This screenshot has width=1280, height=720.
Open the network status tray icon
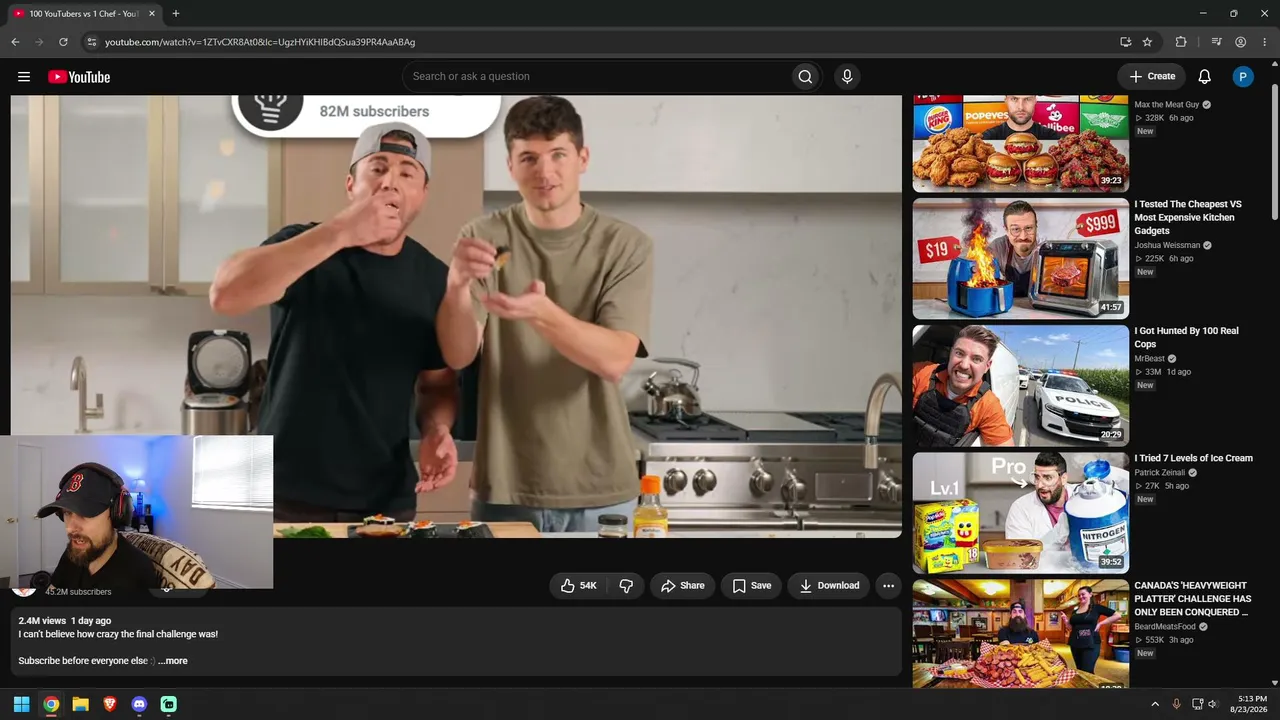coord(1198,704)
